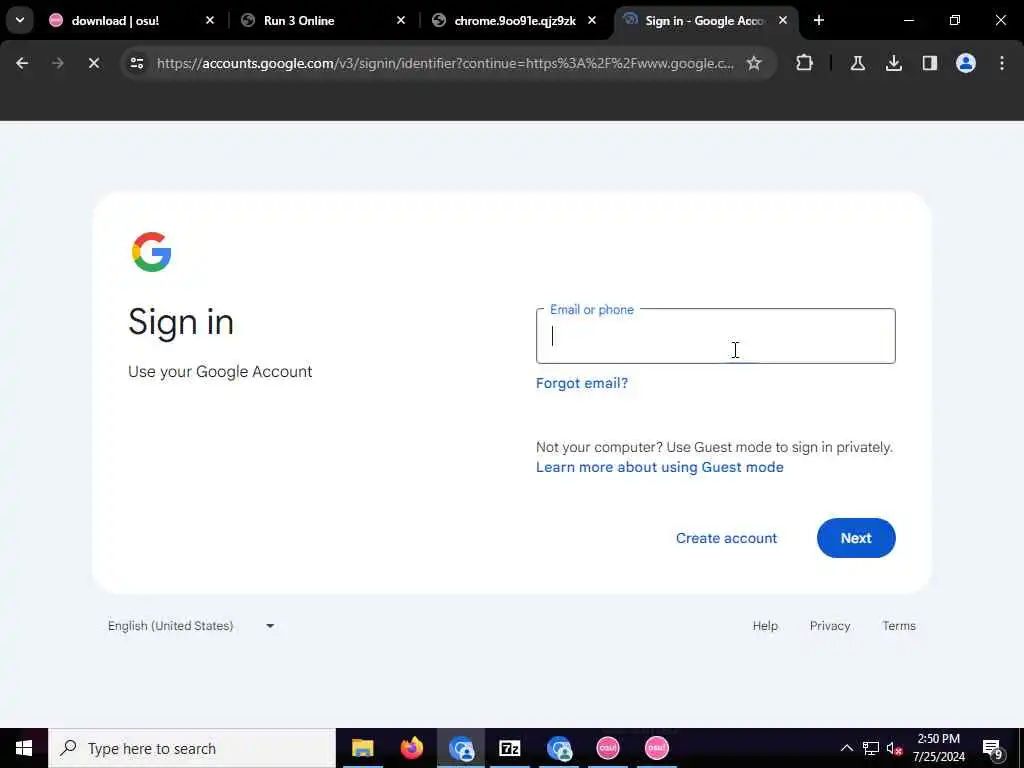
Task: Open network status tray icon
Action: pos(871,748)
